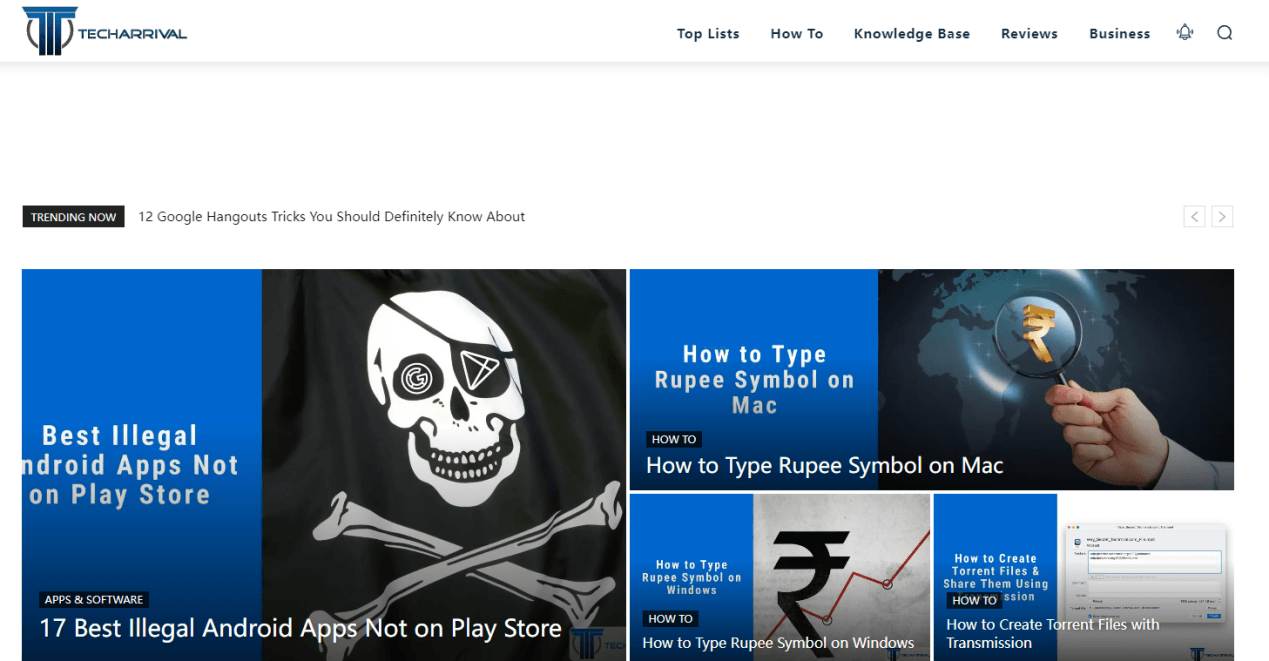Open the notification bell icon
The width and height of the screenshot is (1269, 661).
[1185, 32]
